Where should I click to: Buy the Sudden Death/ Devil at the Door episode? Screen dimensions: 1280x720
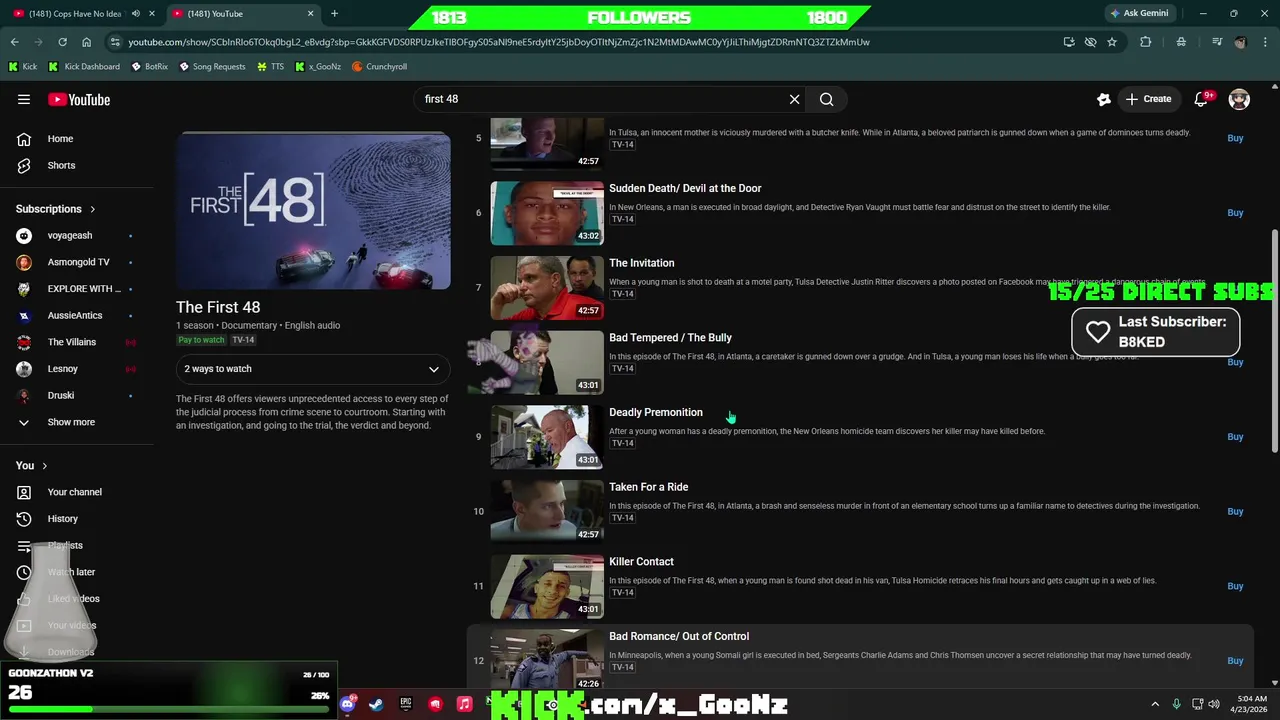(x=1235, y=213)
